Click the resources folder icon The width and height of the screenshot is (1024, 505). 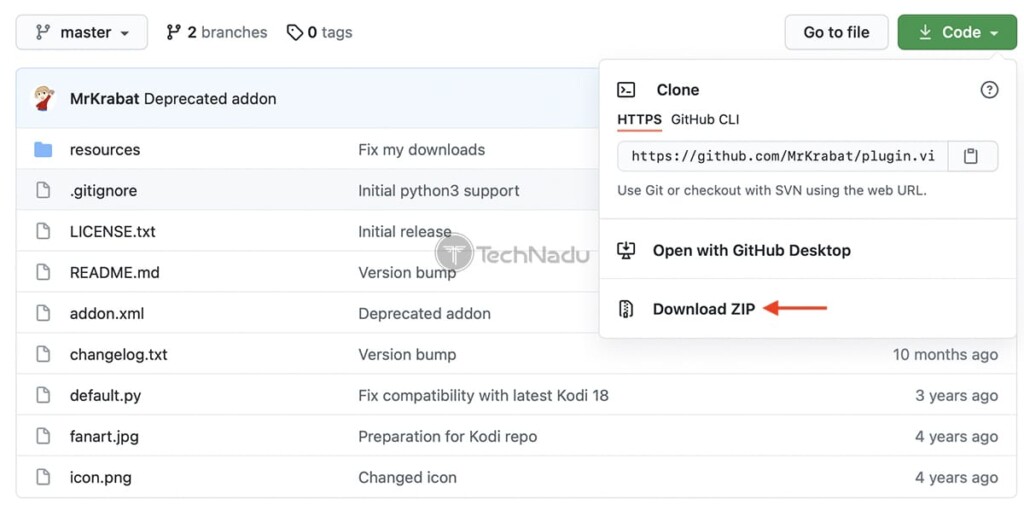pyautogui.click(x=43, y=150)
